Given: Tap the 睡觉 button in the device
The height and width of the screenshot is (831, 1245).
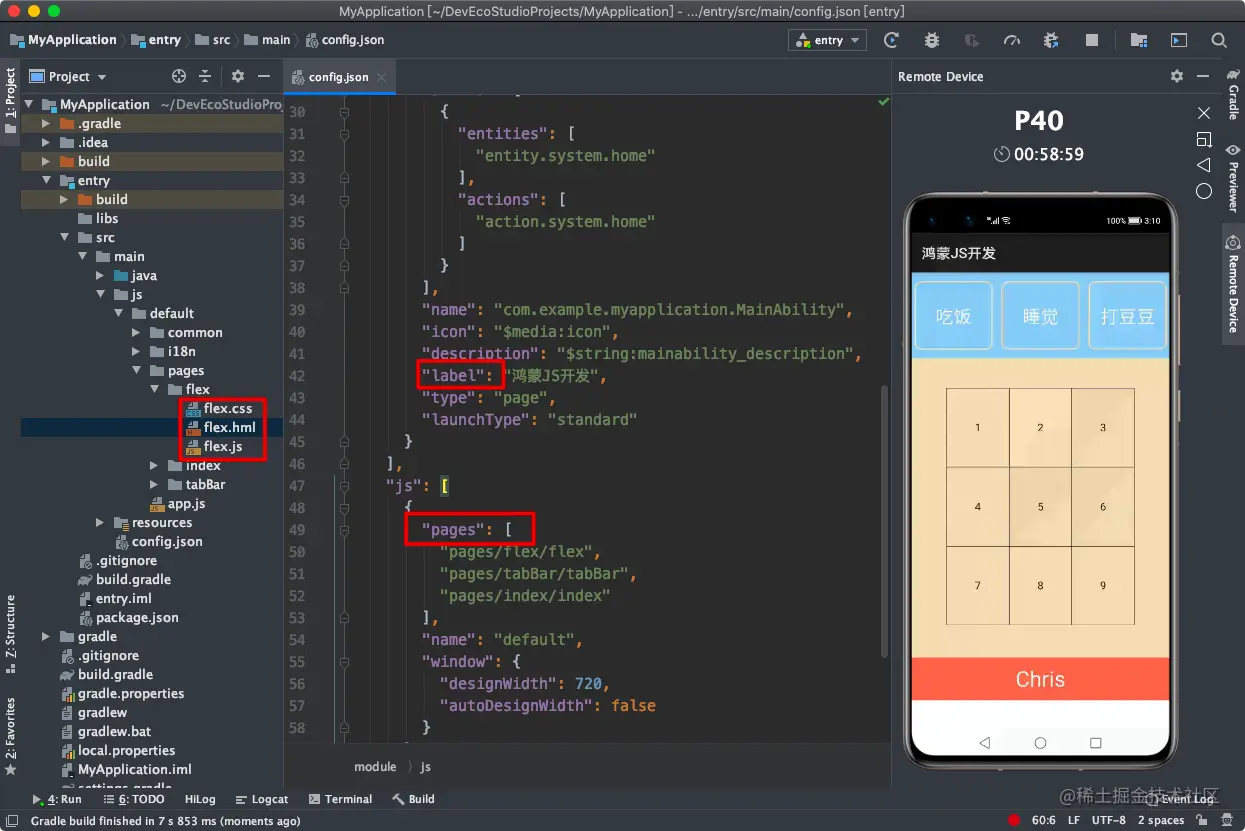Looking at the screenshot, I should click(x=1040, y=316).
